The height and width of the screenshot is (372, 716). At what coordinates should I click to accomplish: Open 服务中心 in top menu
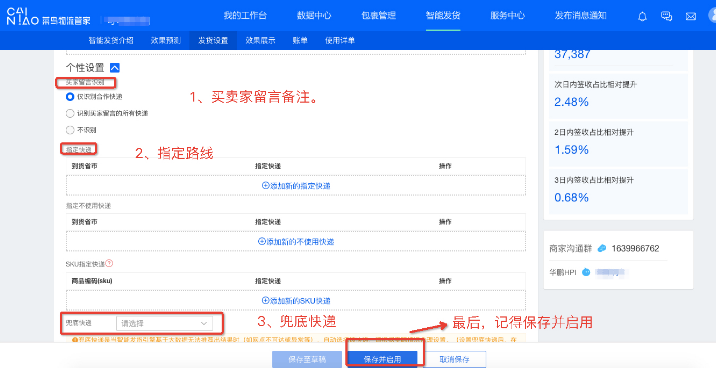coord(507,16)
